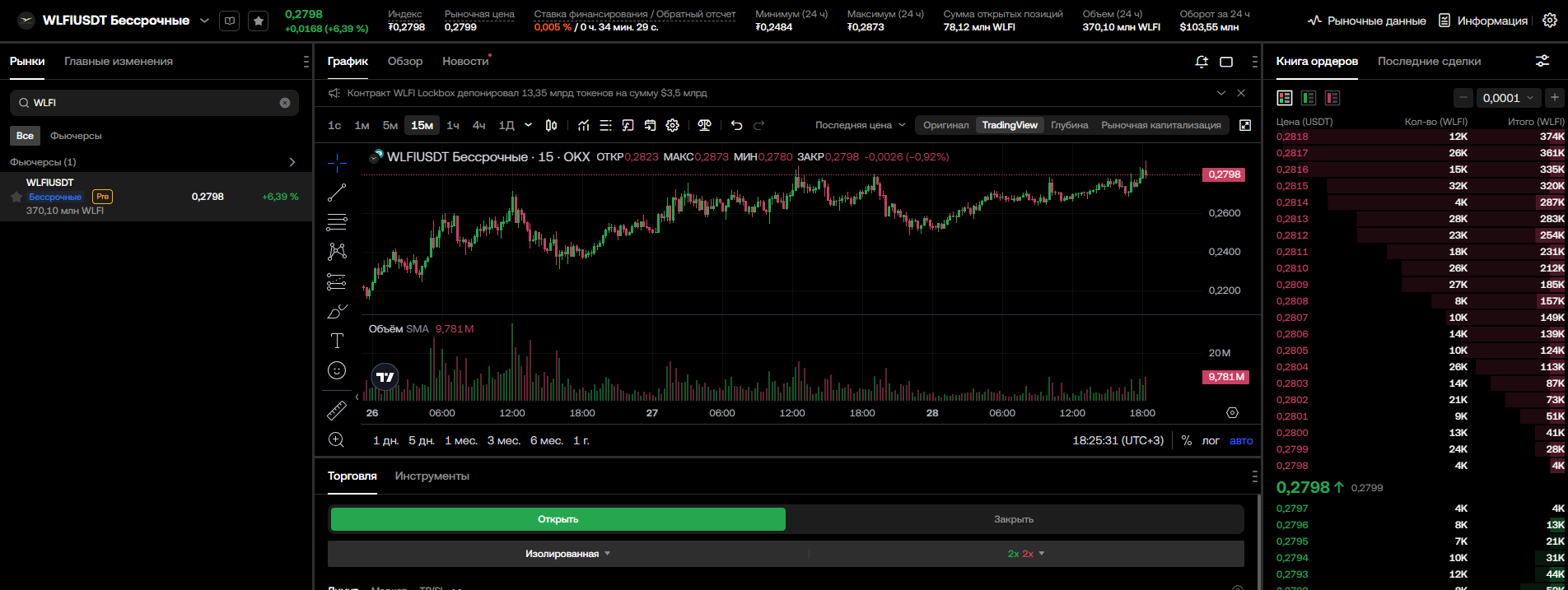Open the 2x leverage dropdown
This screenshot has height=590, width=1568.
coord(1026,554)
